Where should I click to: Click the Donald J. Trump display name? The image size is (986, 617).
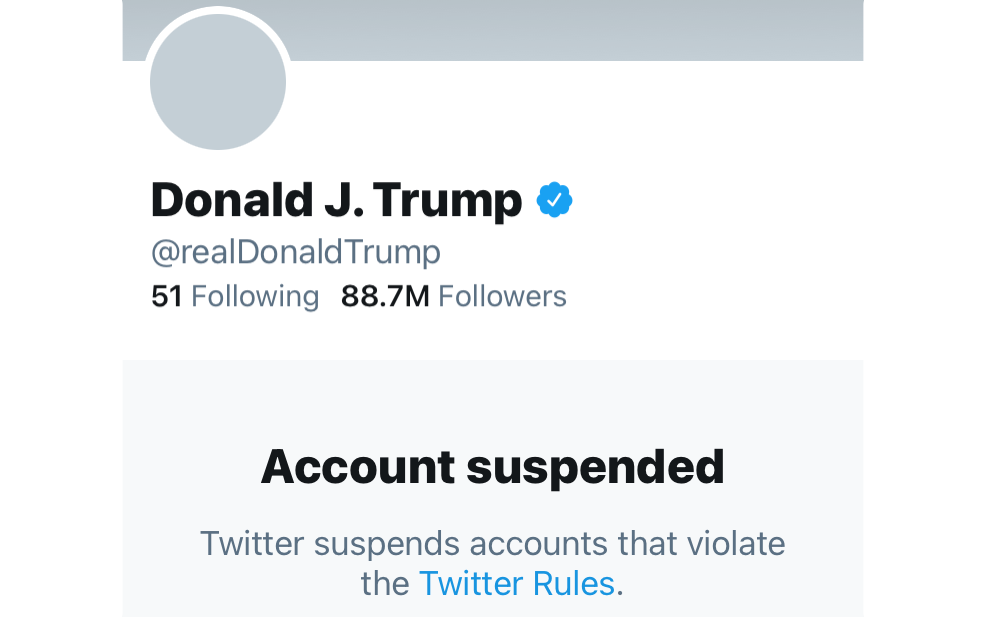tap(336, 201)
